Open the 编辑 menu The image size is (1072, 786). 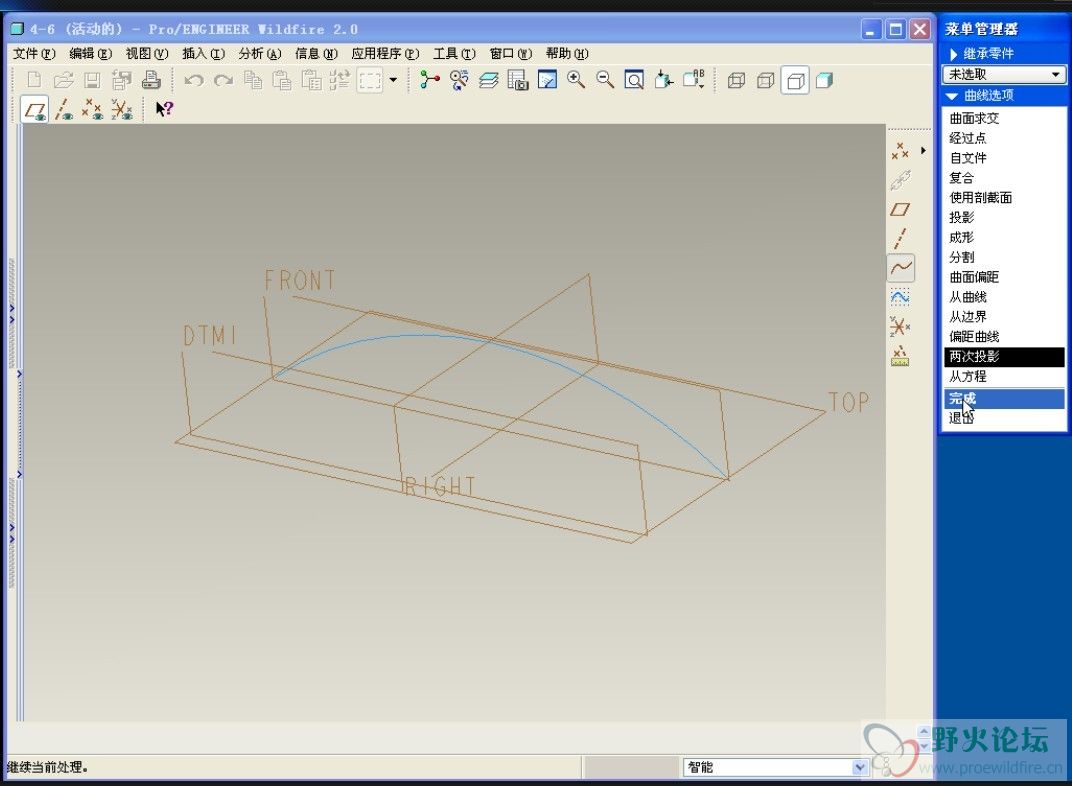click(x=90, y=53)
